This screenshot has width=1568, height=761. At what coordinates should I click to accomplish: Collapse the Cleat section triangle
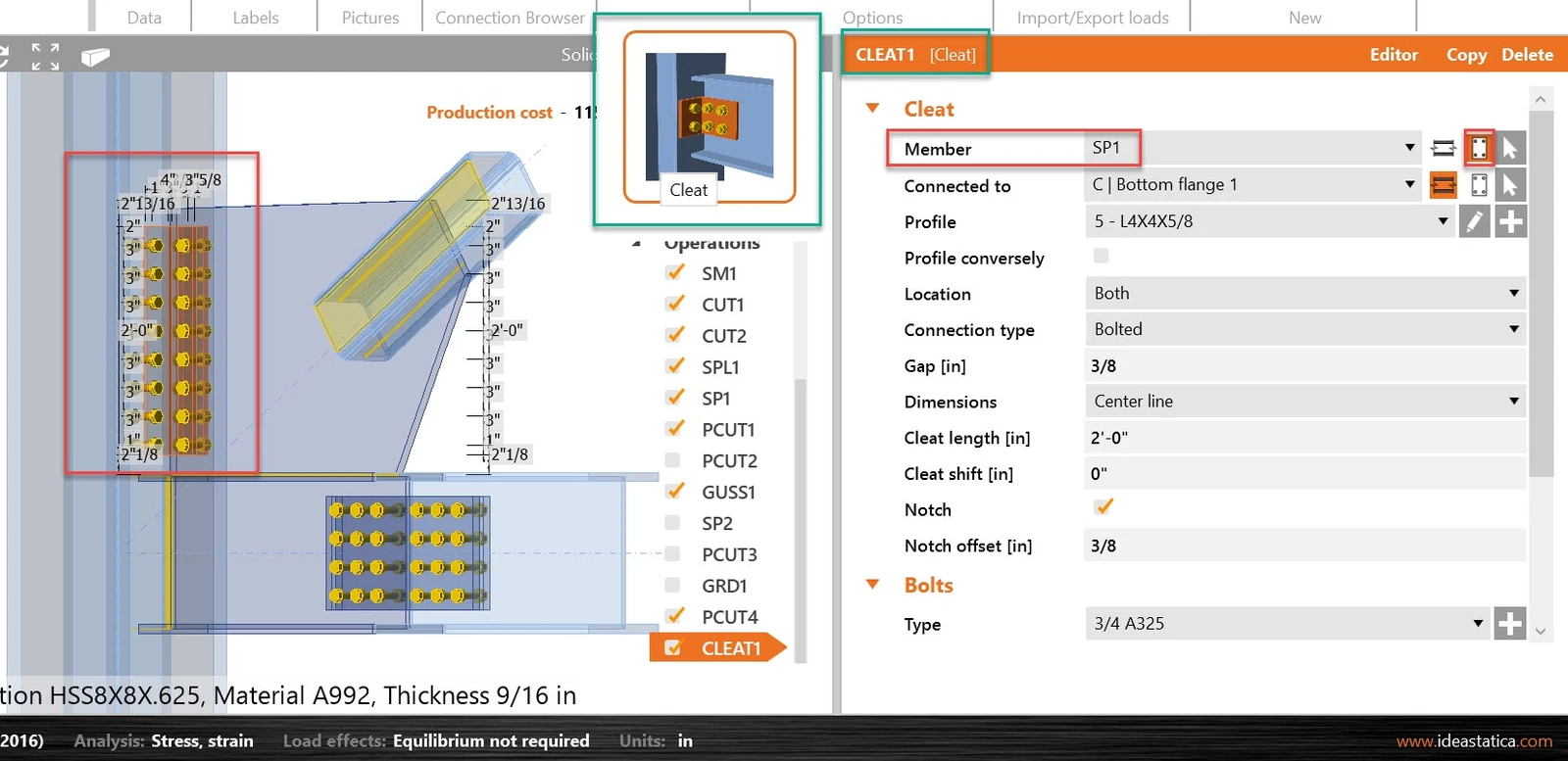(872, 108)
